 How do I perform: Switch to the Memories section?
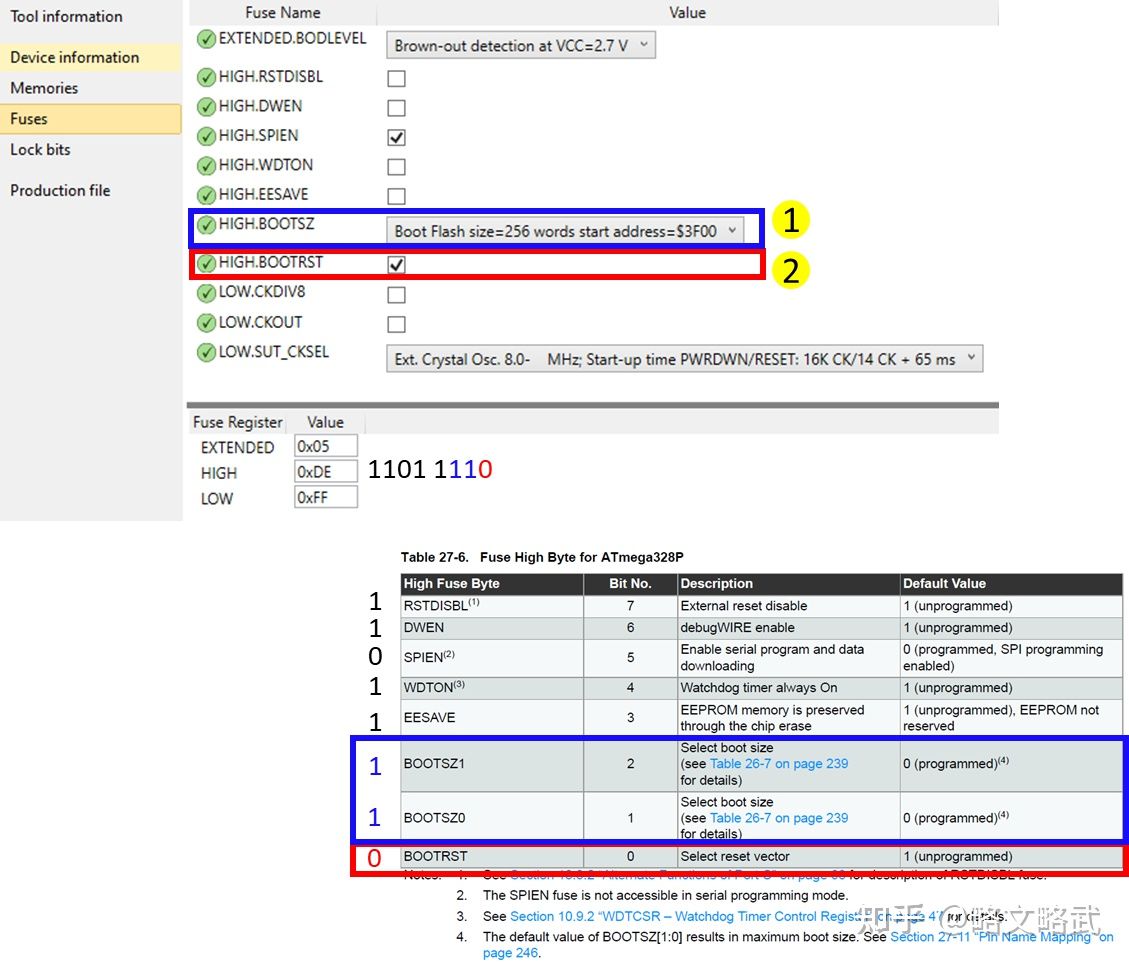click(x=44, y=88)
